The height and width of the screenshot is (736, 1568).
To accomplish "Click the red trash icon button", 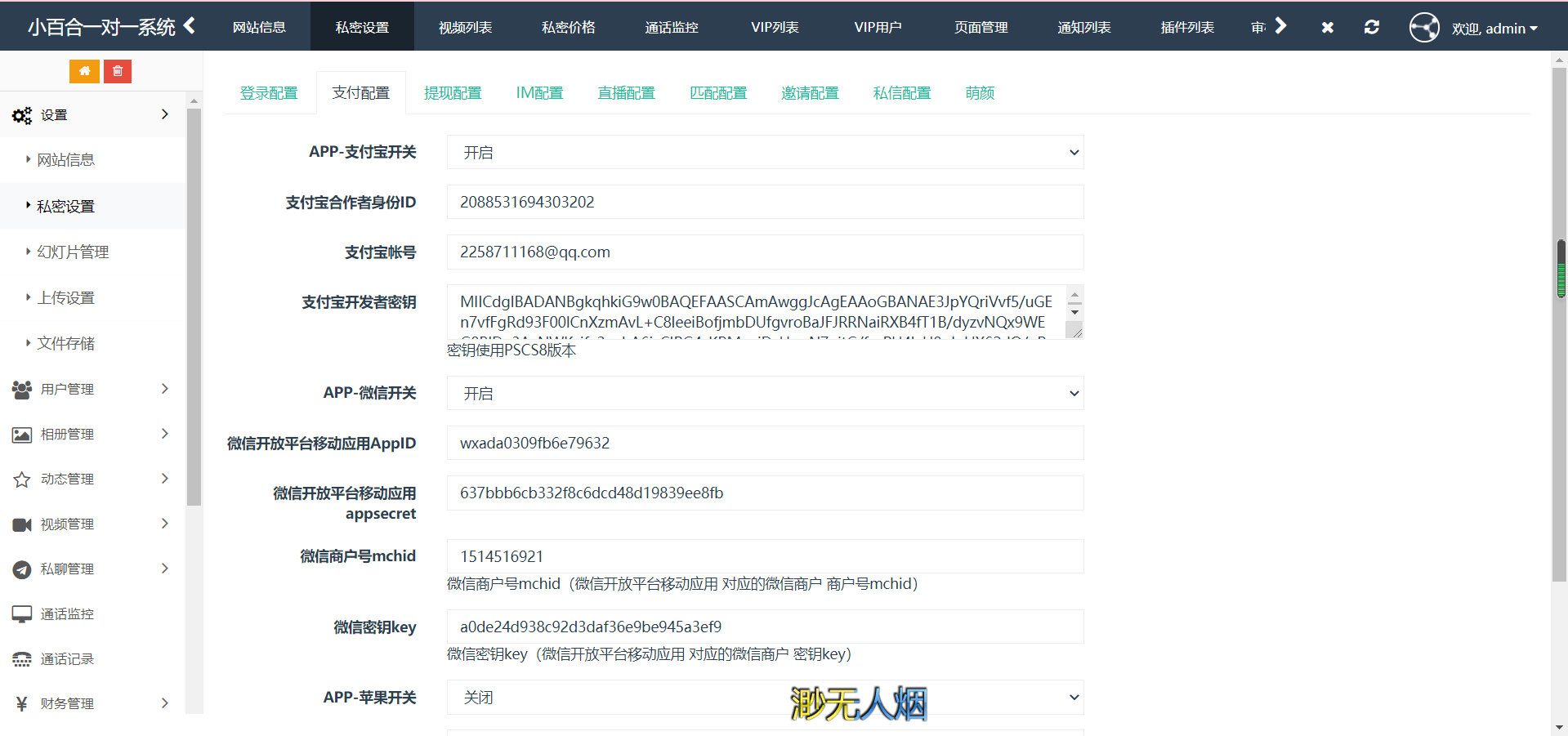I will 118,71.
